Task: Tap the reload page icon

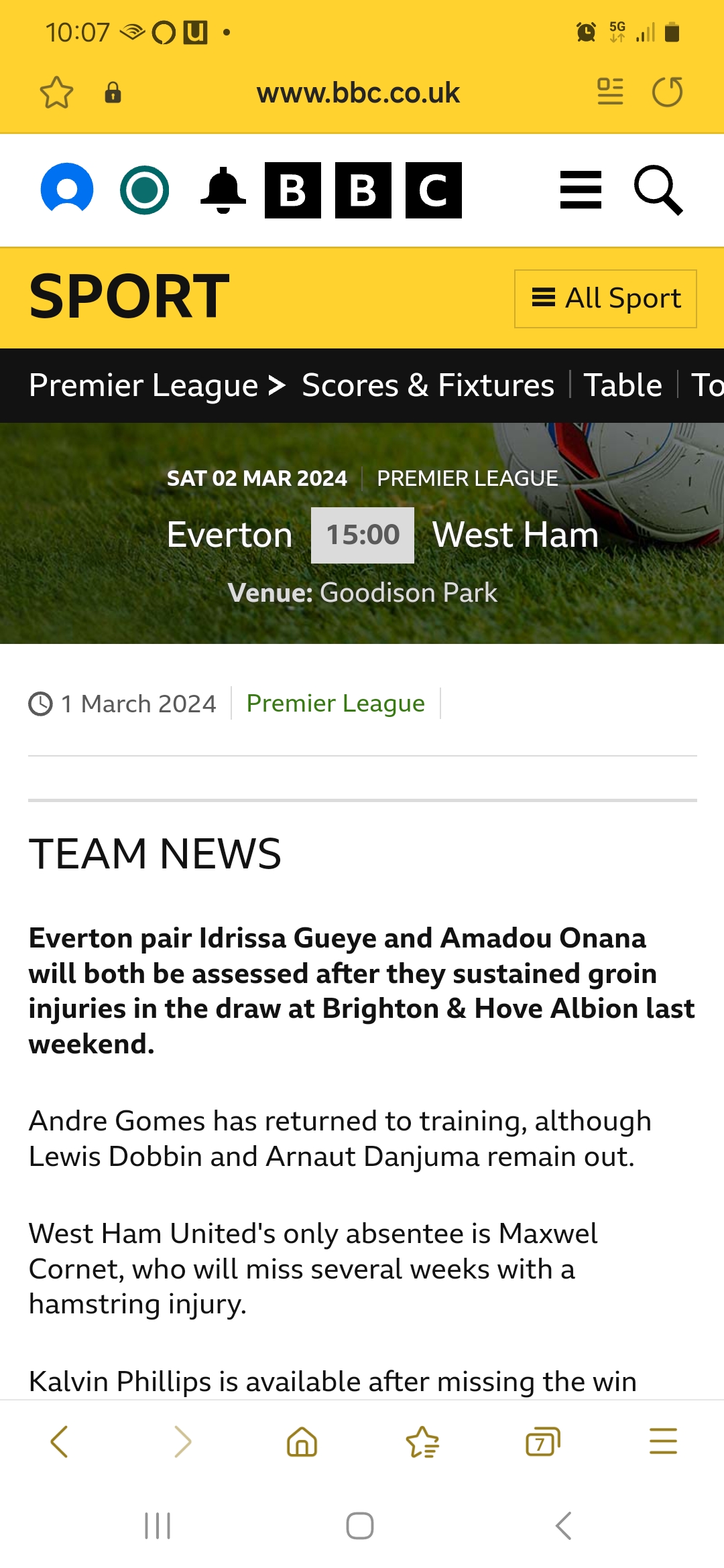Action: click(x=667, y=92)
